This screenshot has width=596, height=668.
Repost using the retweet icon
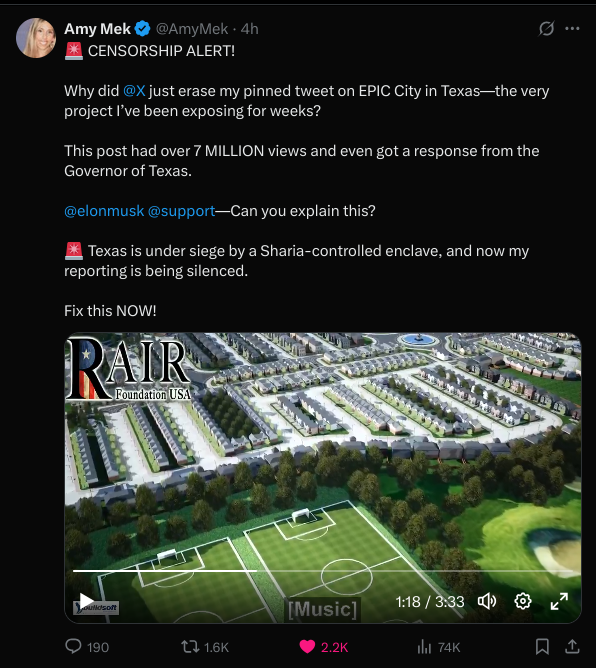click(x=190, y=647)
